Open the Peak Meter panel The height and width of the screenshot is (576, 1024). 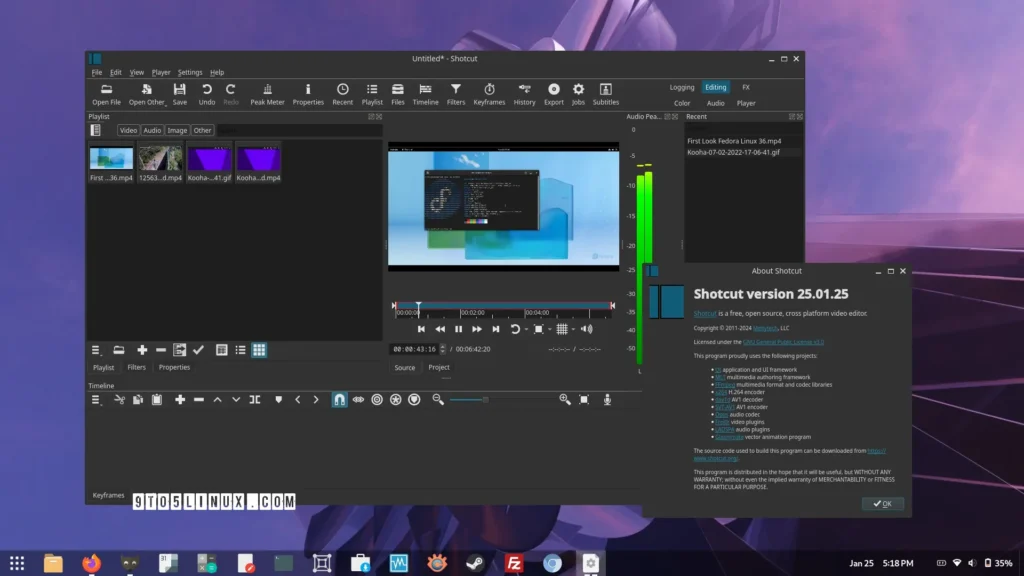pyautogui.click(x=267, y=94)
